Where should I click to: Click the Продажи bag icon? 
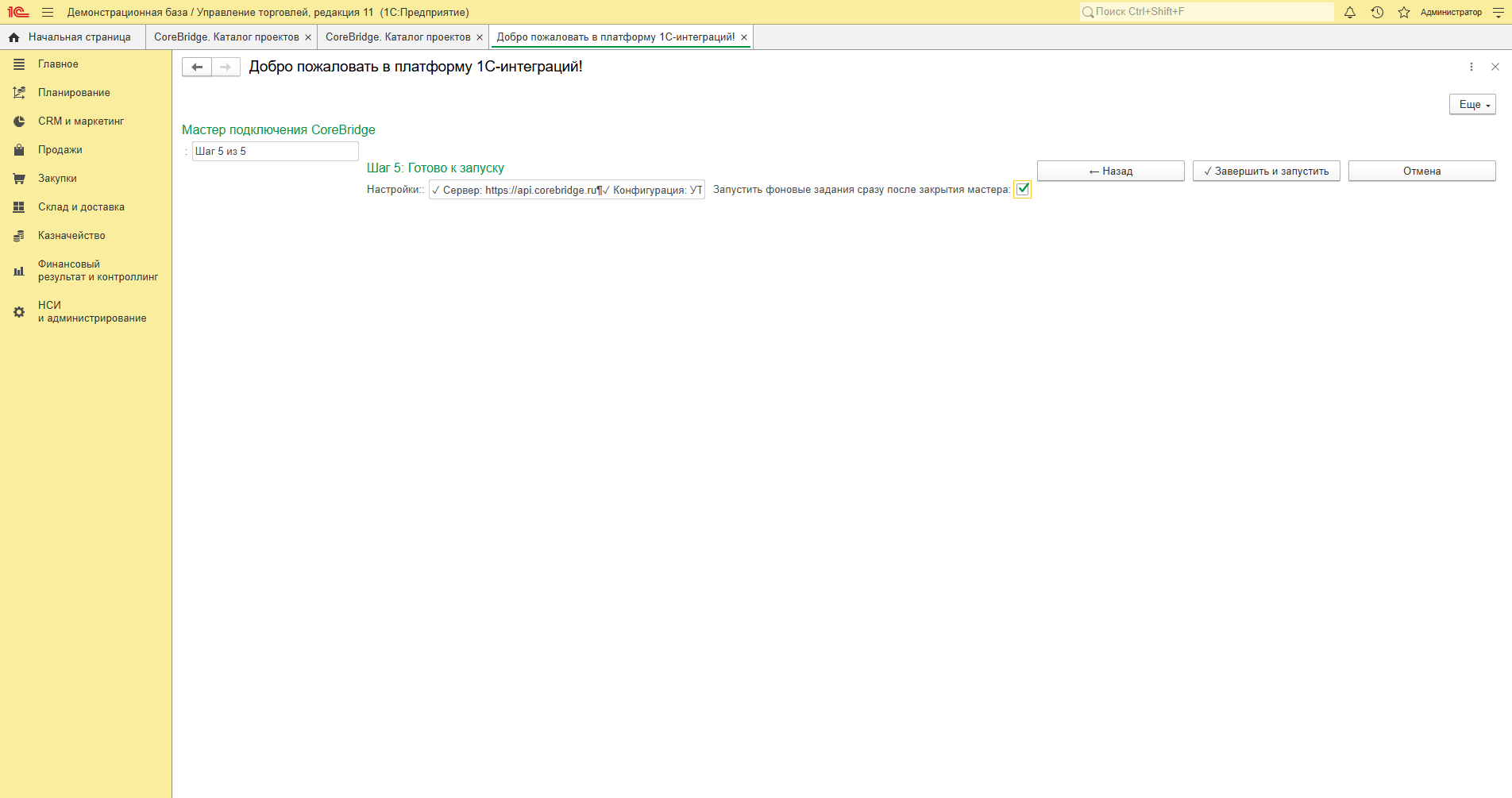click(x=19, y=150)
